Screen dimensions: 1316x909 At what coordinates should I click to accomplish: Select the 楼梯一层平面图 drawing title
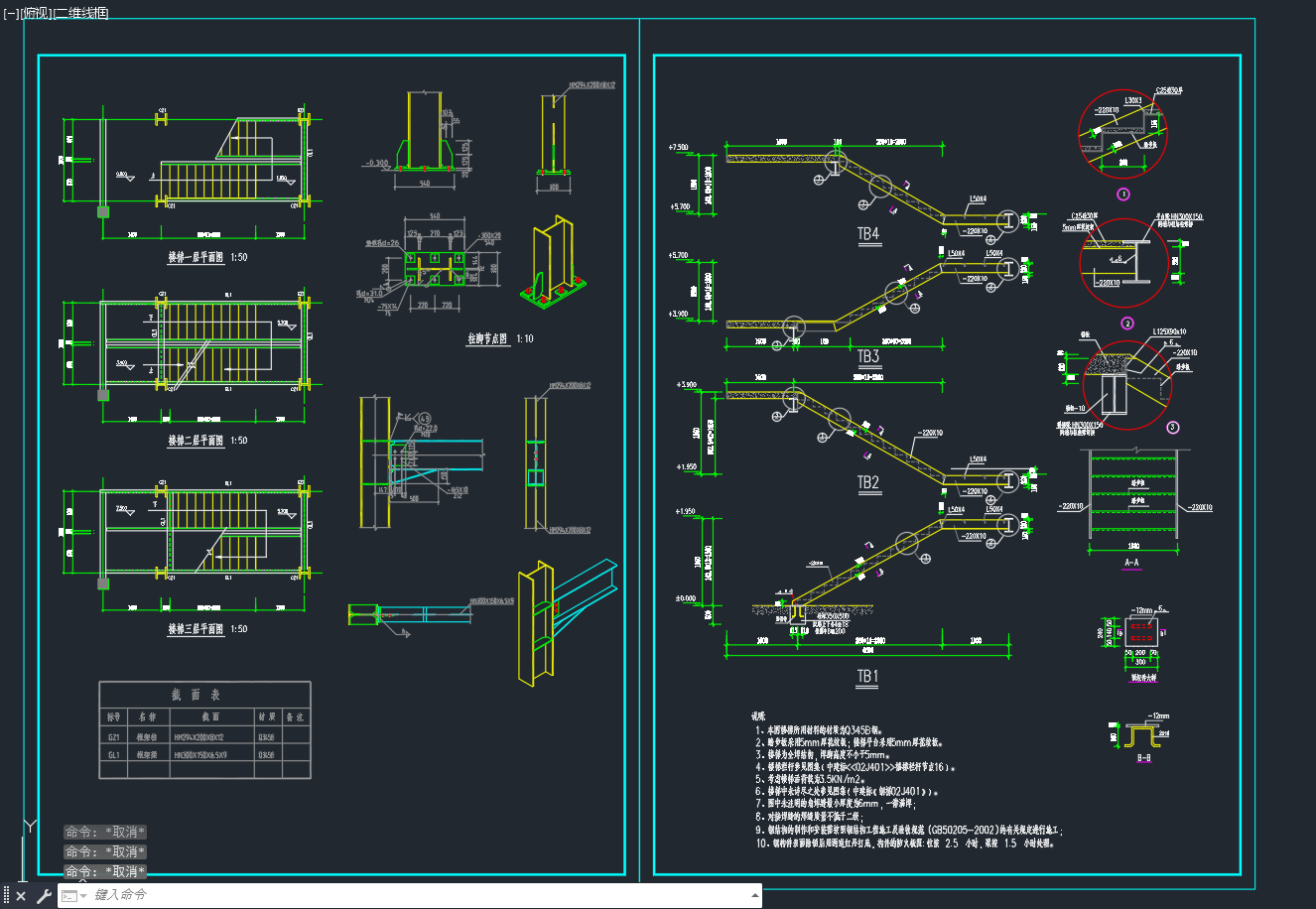tap(196, 257)
